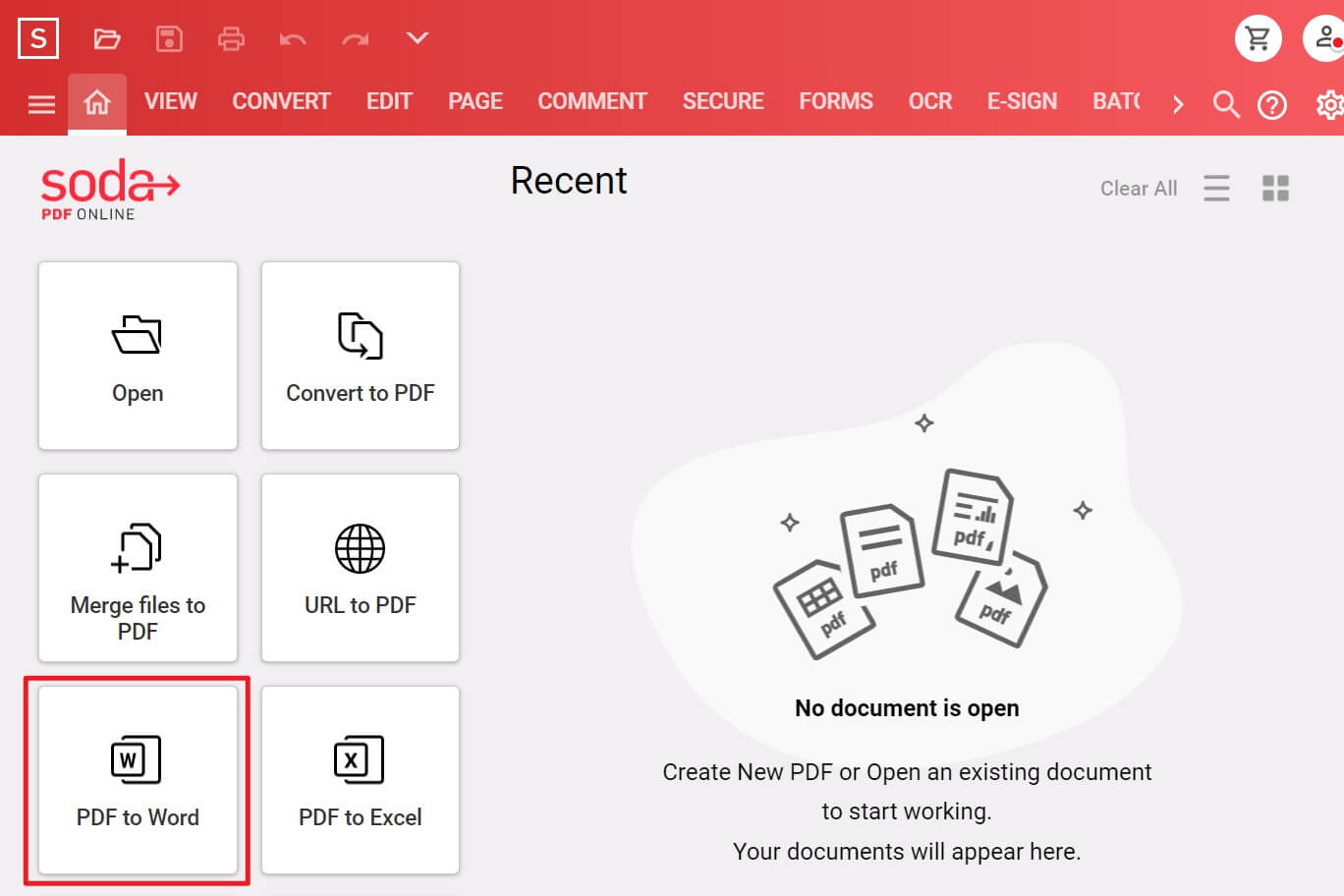Choose the Merge files to PDF tile
This screenshot has height=896, width=1344.
click(x=138, y=568)
